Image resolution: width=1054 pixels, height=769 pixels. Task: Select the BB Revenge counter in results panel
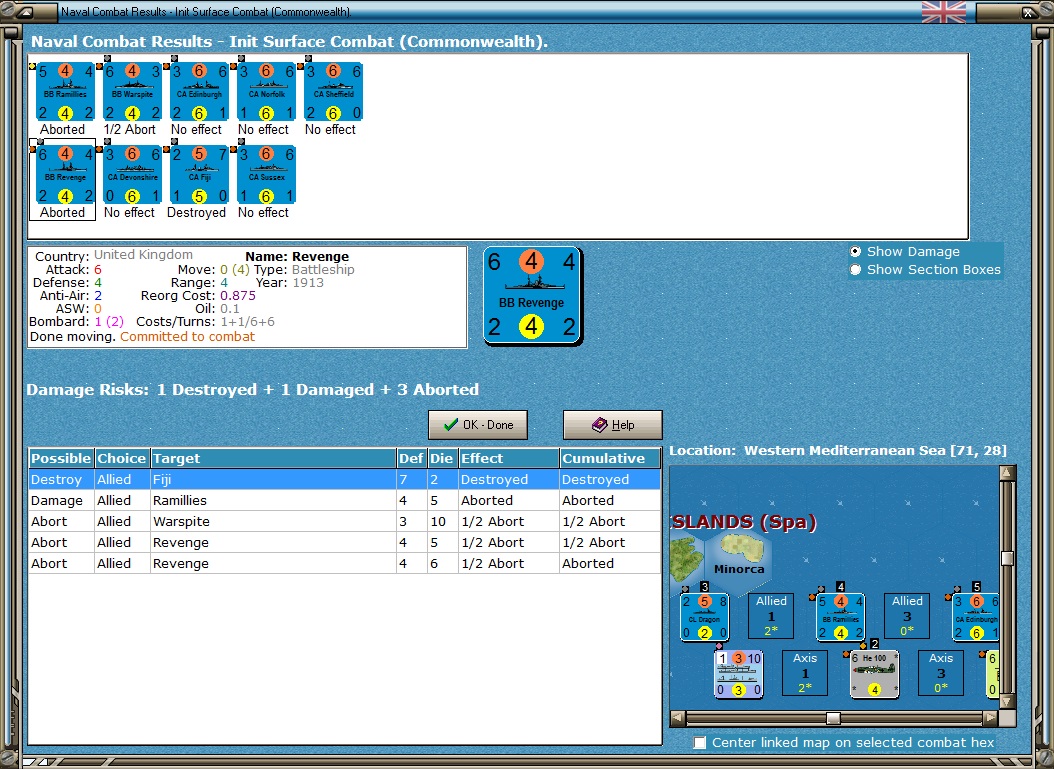coord(65,175)
